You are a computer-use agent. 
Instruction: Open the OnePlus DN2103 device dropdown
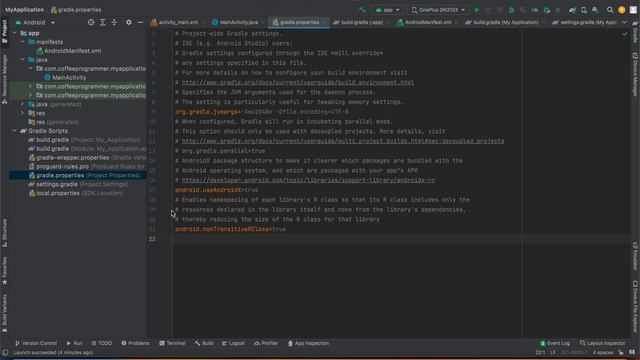[438, 10]
